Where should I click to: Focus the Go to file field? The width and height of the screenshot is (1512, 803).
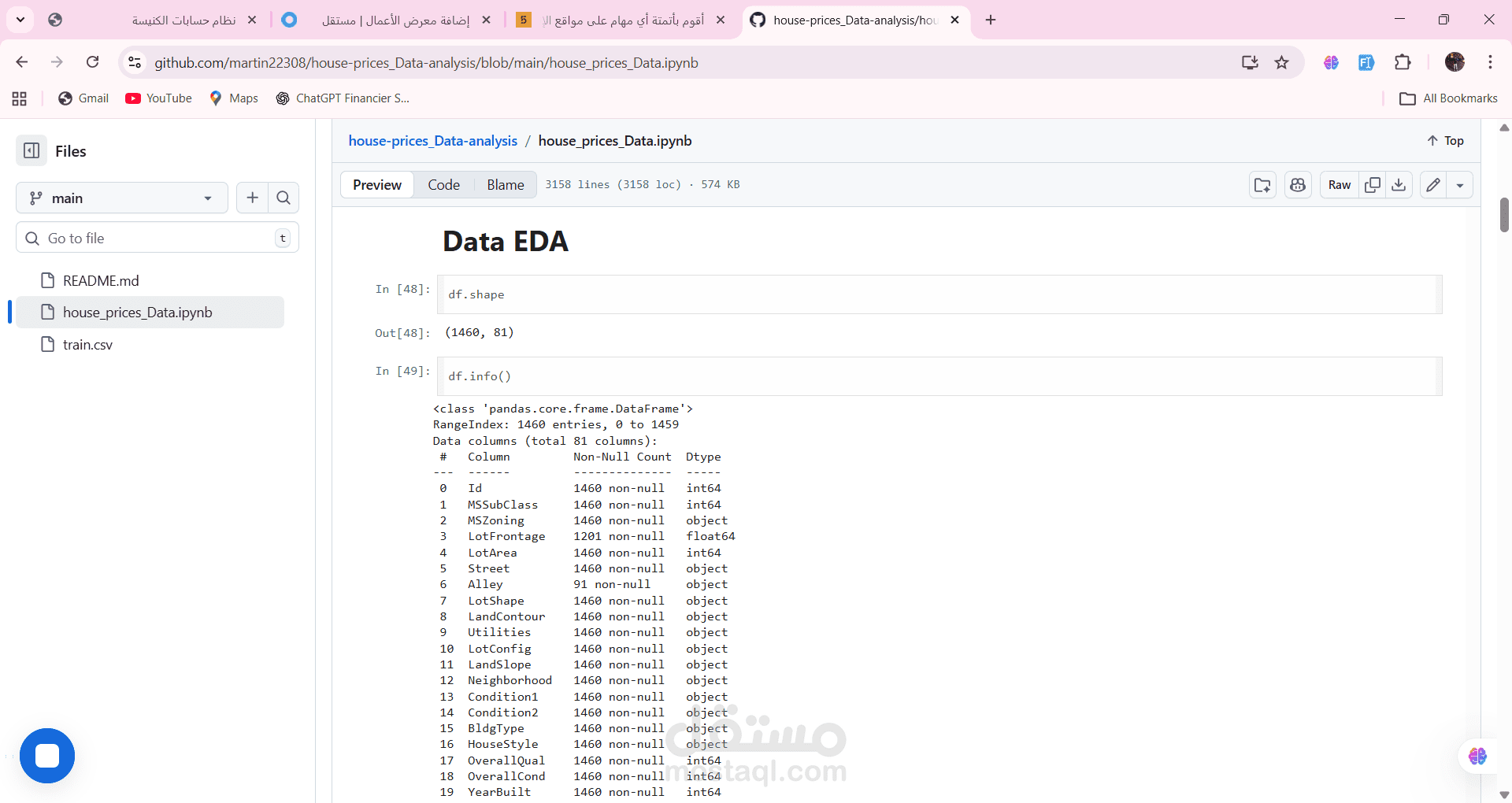click(157, 238)
